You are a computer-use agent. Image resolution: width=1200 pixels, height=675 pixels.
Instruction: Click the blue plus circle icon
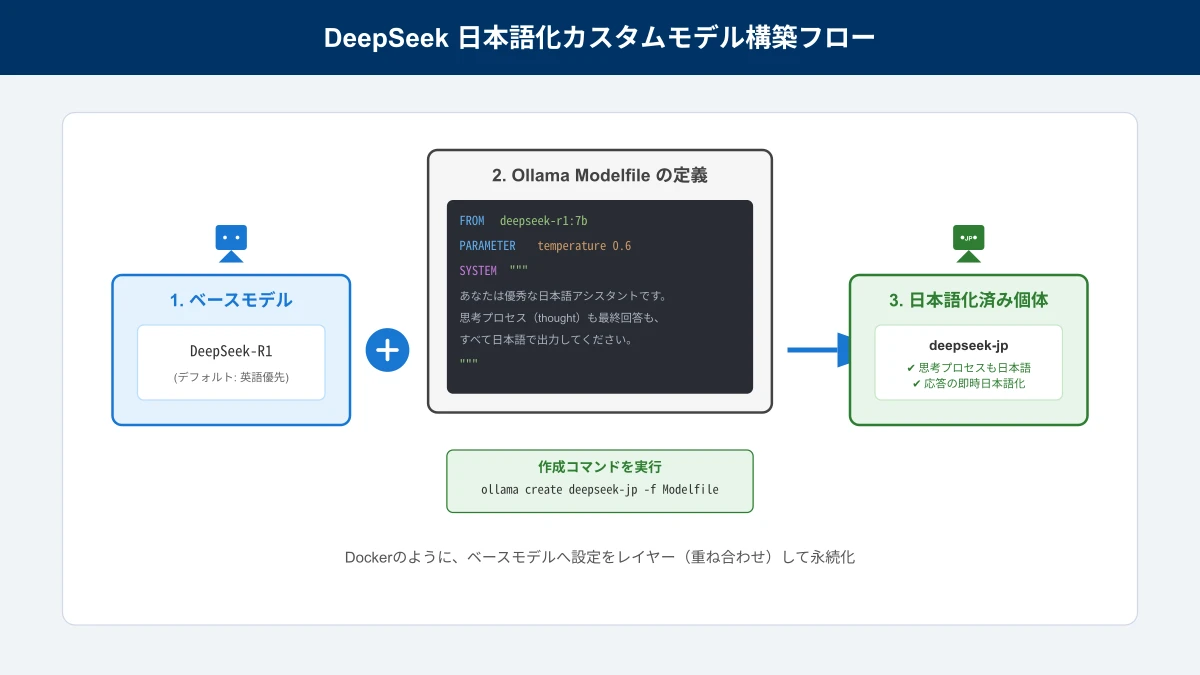[388, 350]
